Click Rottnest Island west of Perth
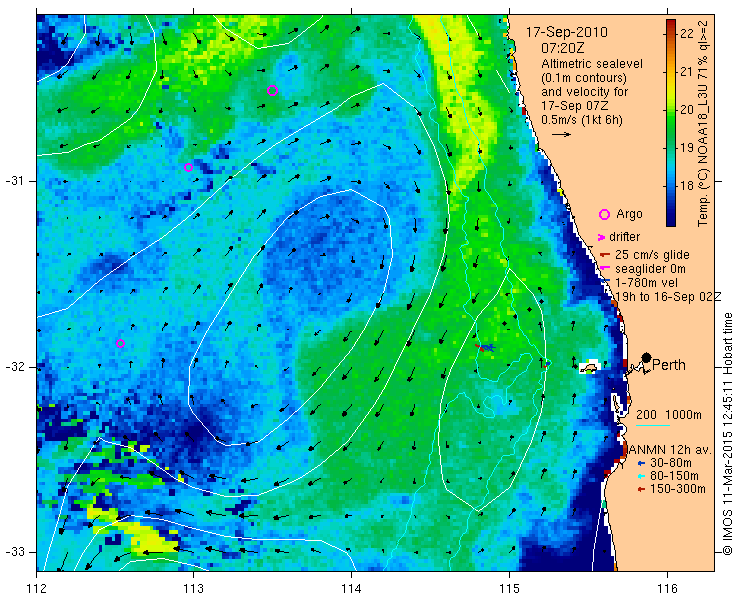Viewport: 740px width, 600px height. (x=589, y=367)
